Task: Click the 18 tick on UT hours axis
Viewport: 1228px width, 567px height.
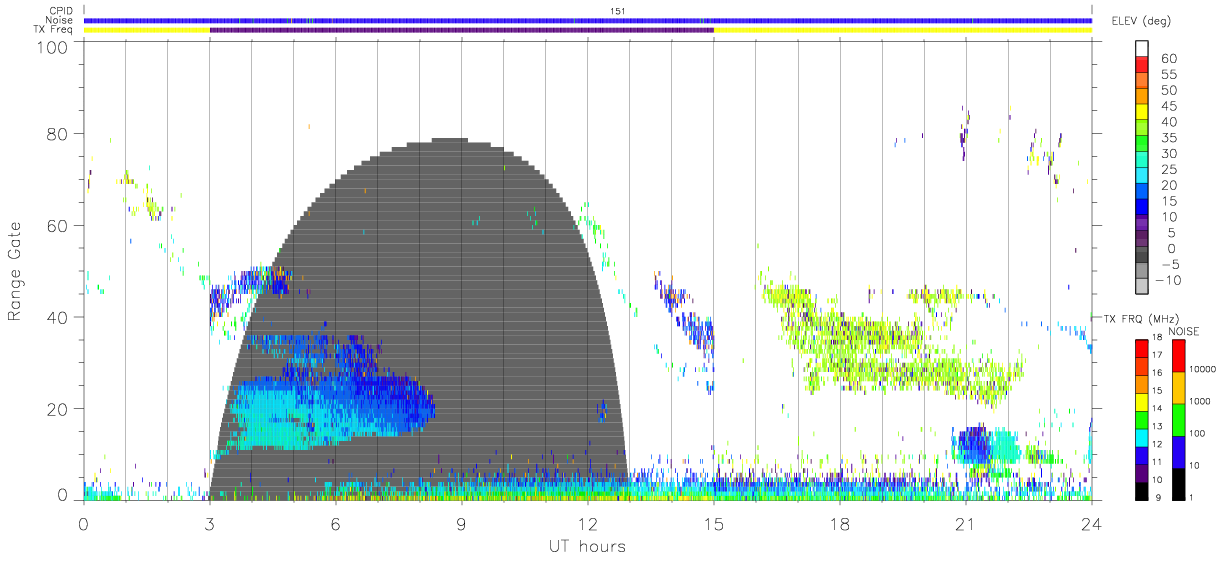Action: (840, 523)
